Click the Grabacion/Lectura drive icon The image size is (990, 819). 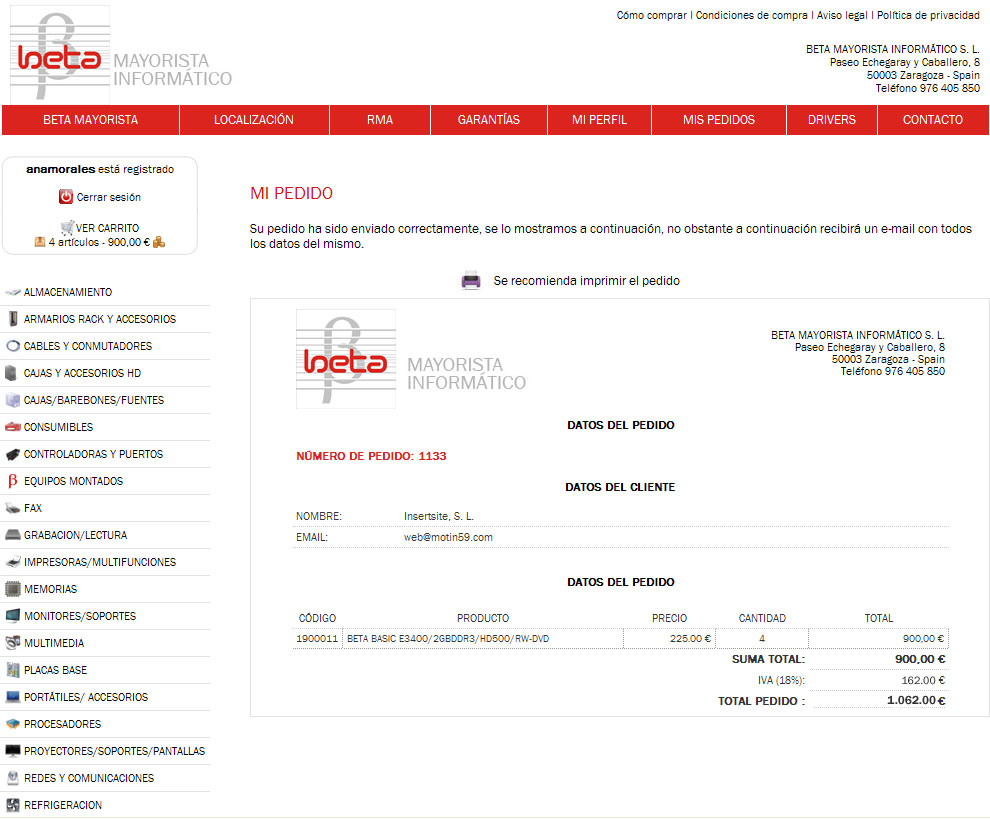click(13, 535)
